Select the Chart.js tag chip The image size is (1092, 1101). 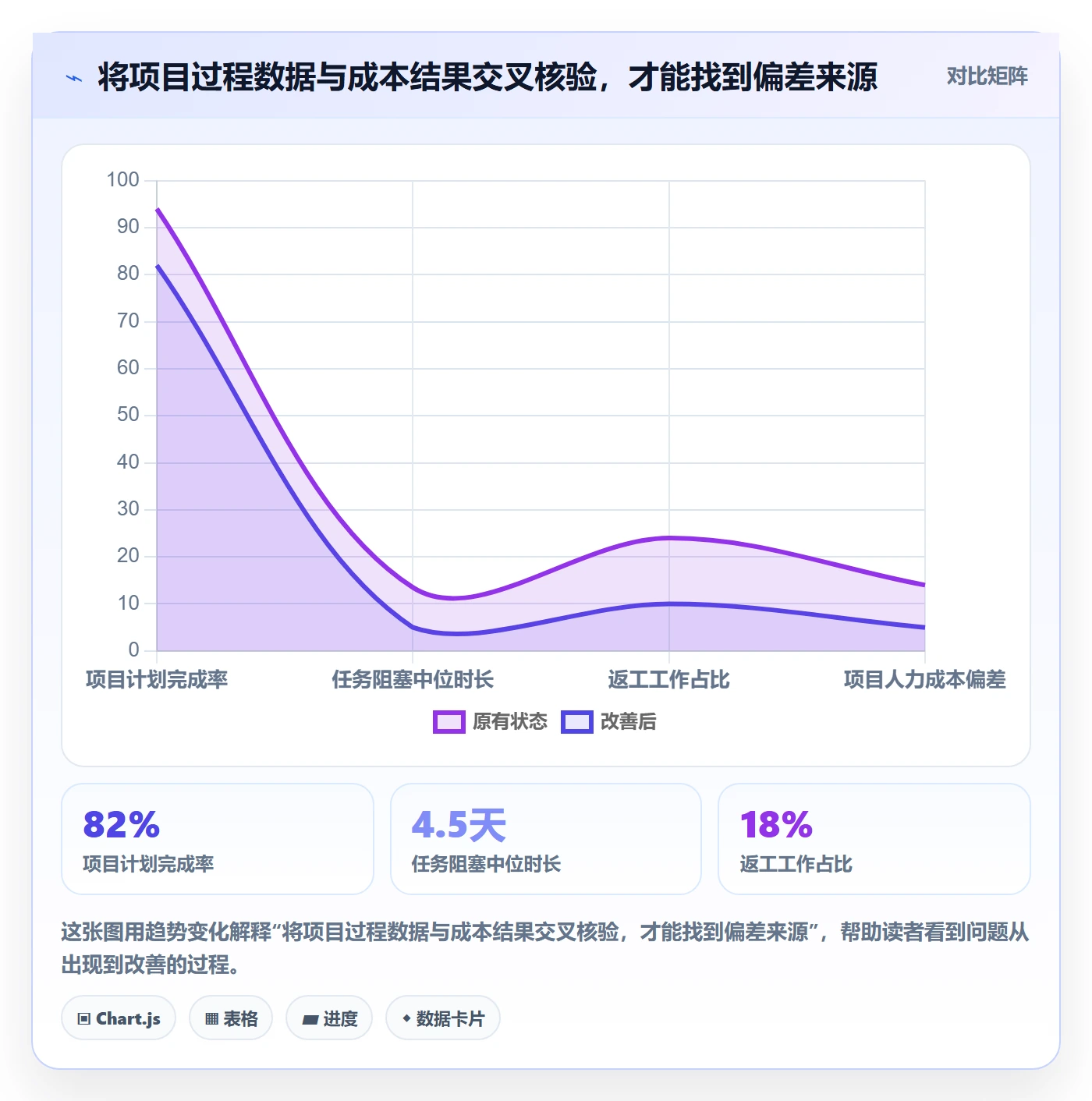[x=119, y=1018]
